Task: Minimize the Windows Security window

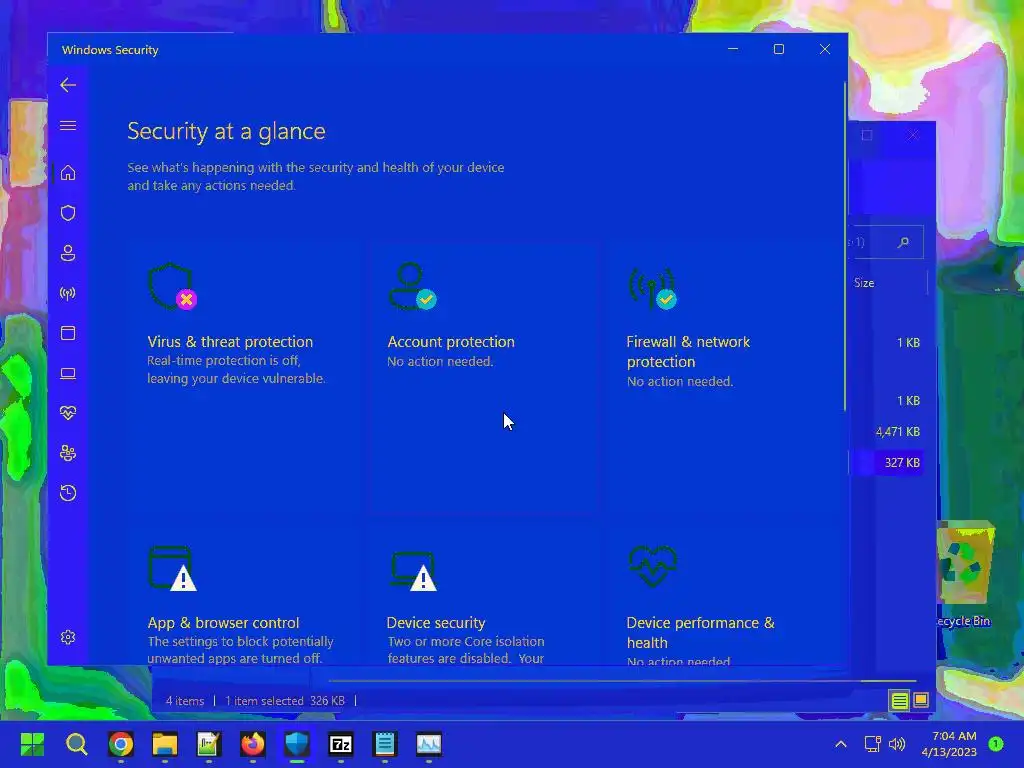Action: (733, 49)
